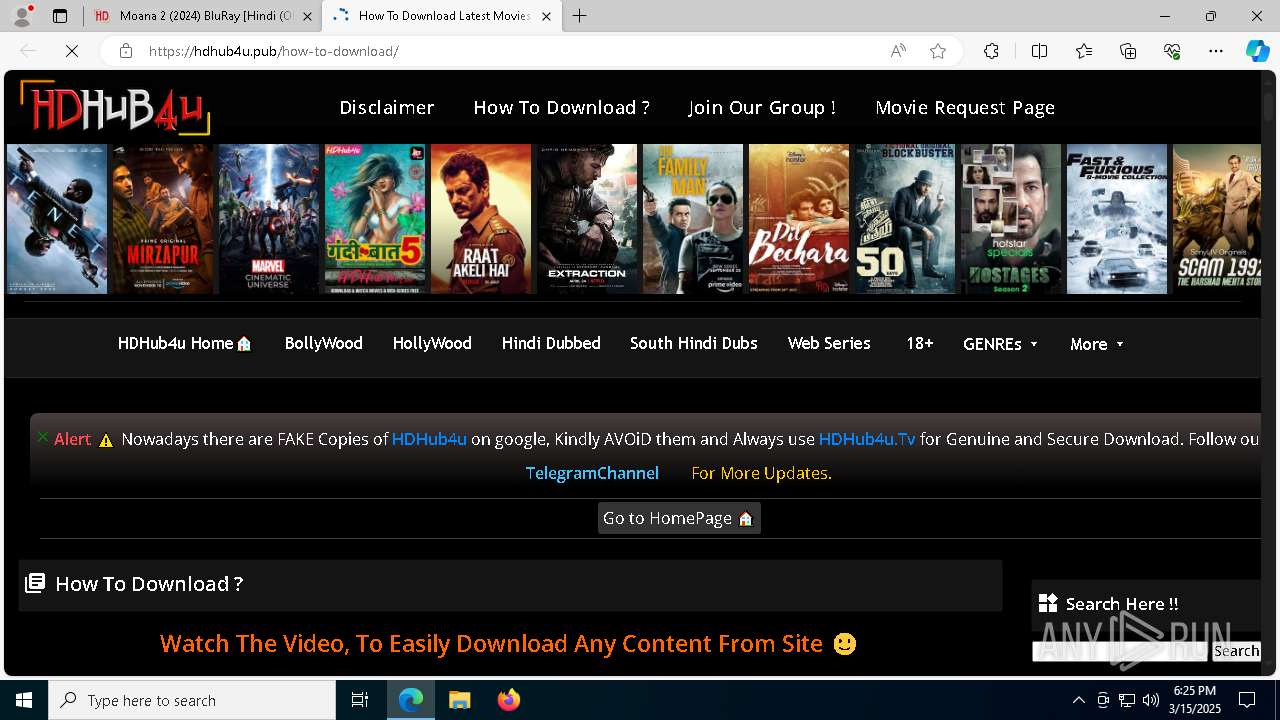This screenshot has width=1280, height=720.
Task: Open the Mirzapur poster thumbnail
Action: click(163, 219)
